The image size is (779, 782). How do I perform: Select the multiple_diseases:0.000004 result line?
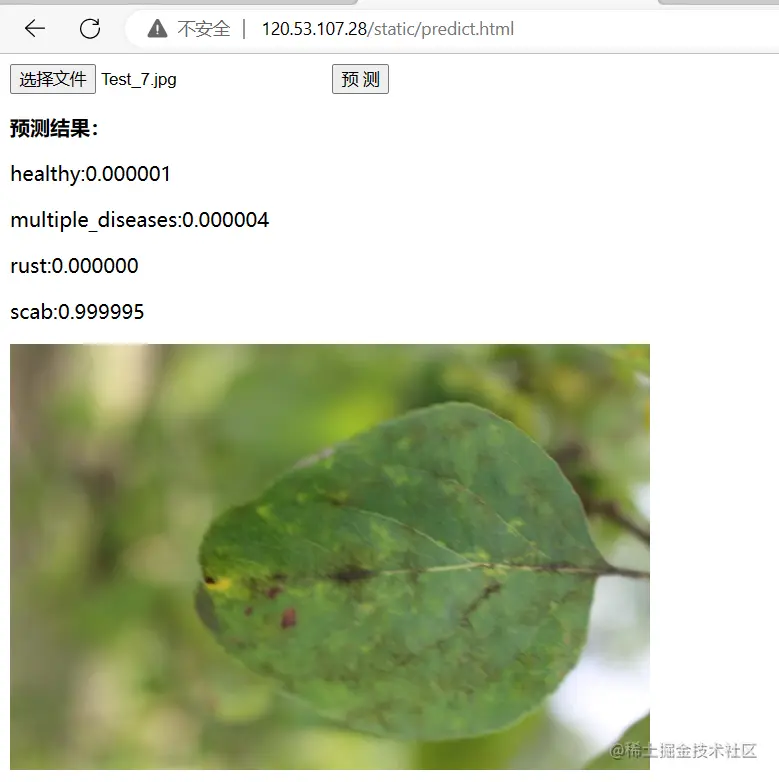140,220
